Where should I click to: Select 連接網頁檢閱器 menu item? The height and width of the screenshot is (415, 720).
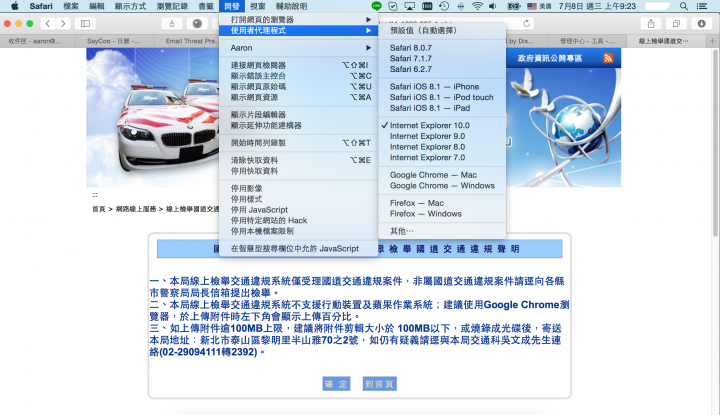[298, 65]
